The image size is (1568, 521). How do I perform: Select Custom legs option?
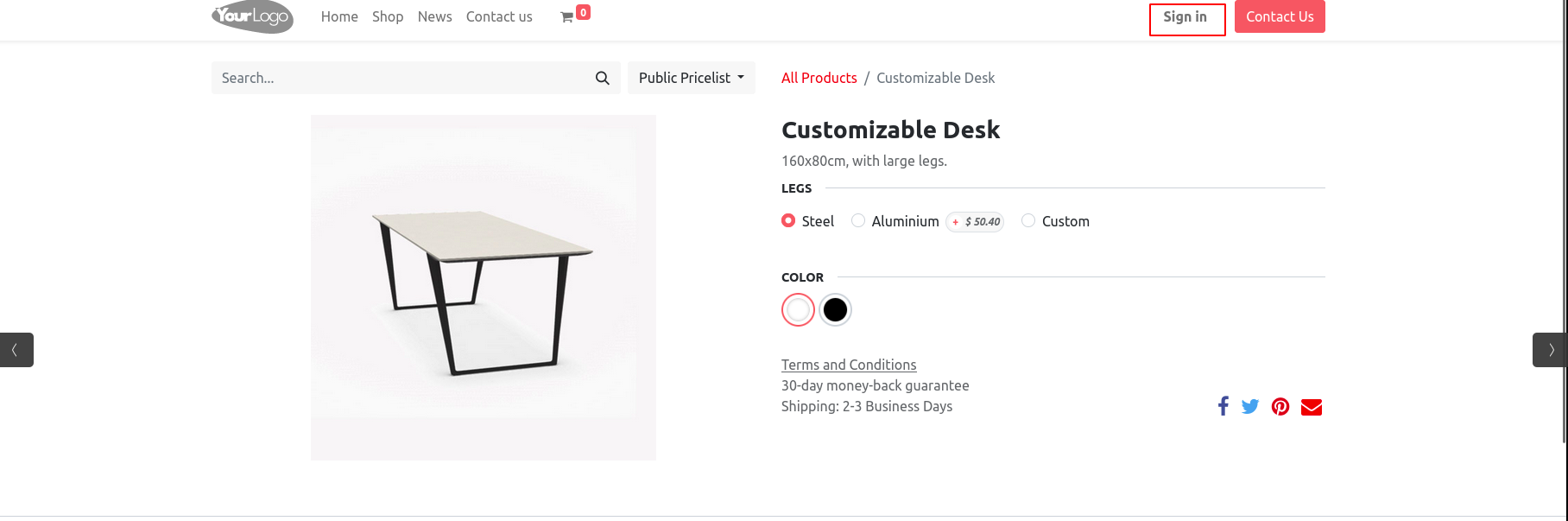click(x=1028, y=220)
